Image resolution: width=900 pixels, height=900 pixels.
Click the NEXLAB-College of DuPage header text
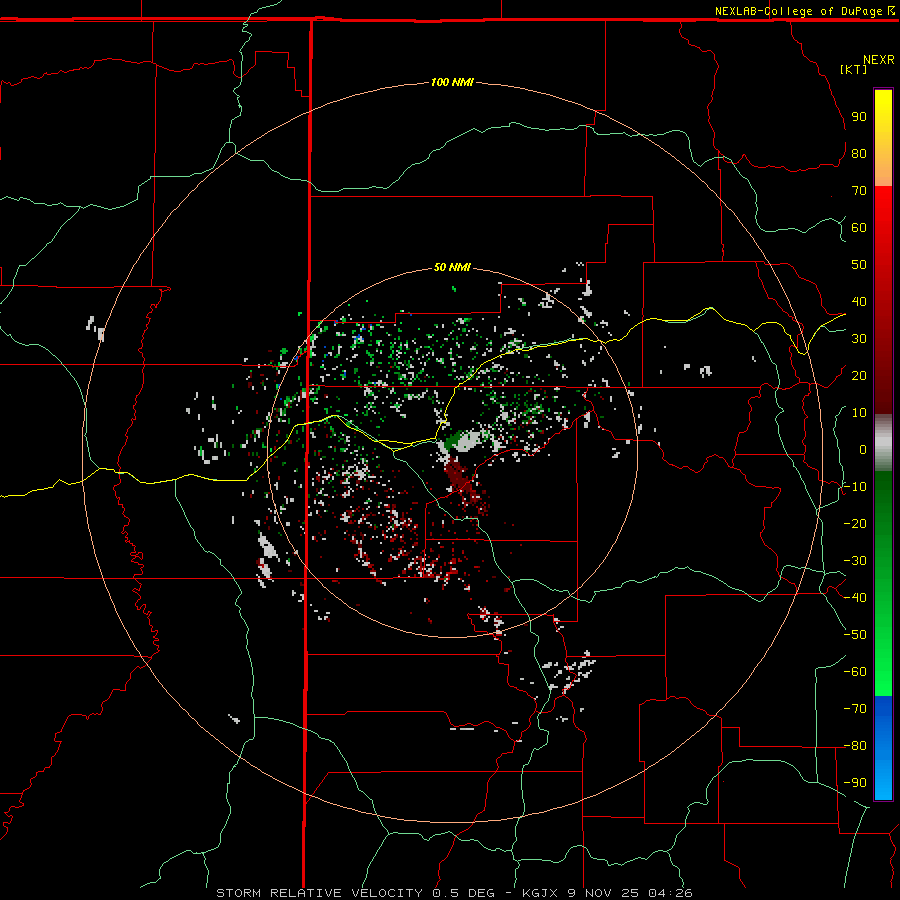[x=798, y=11]
